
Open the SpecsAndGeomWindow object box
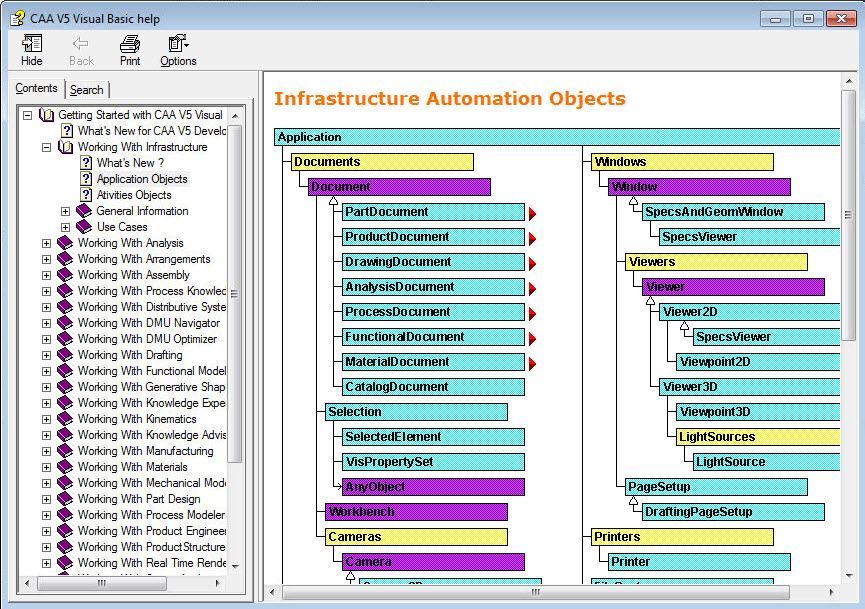pyautogui.click(x=733, y=212)
